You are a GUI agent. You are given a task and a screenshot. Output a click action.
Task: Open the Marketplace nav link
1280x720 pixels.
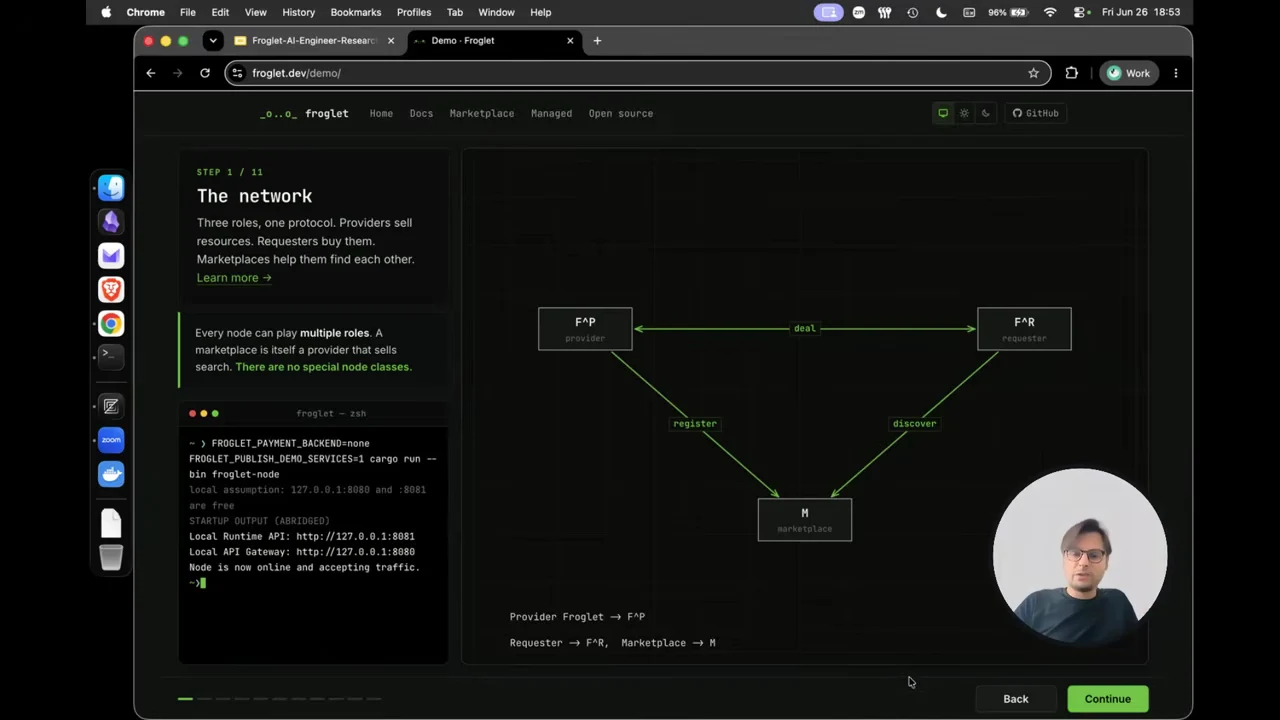[482, 113]
